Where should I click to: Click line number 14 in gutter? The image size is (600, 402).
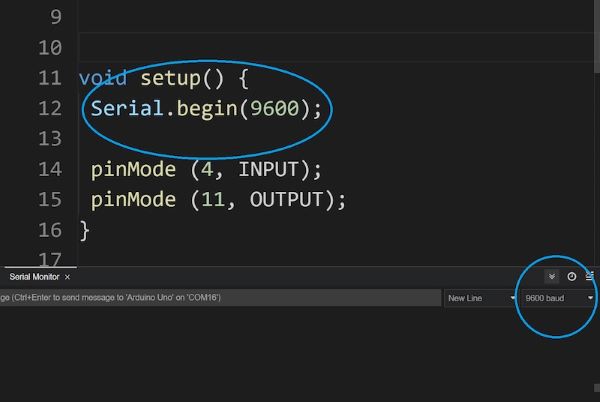(x=50, y=169)
